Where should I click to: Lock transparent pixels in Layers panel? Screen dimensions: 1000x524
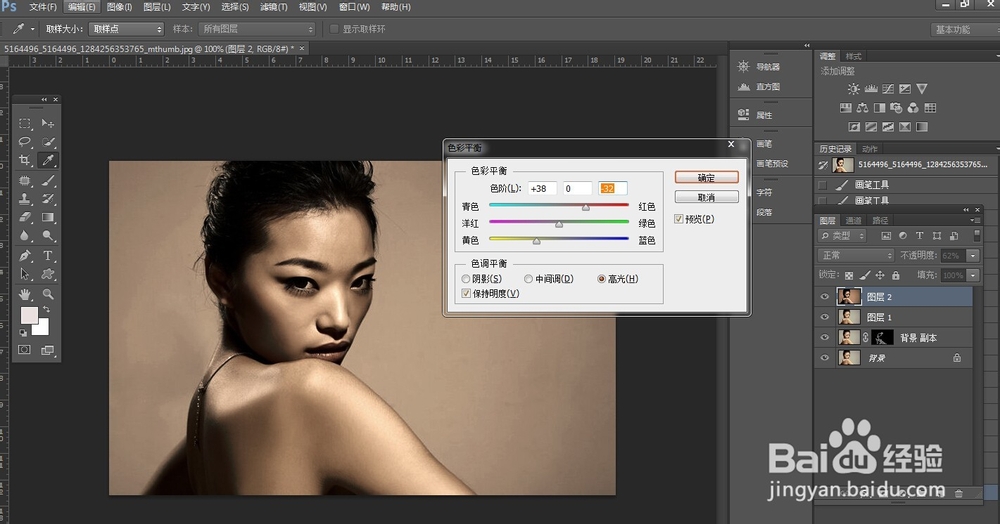pos(849,275)
